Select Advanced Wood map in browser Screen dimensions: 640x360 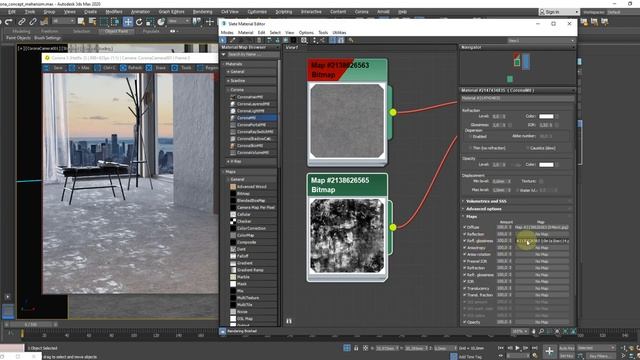(x=251, y=187)
